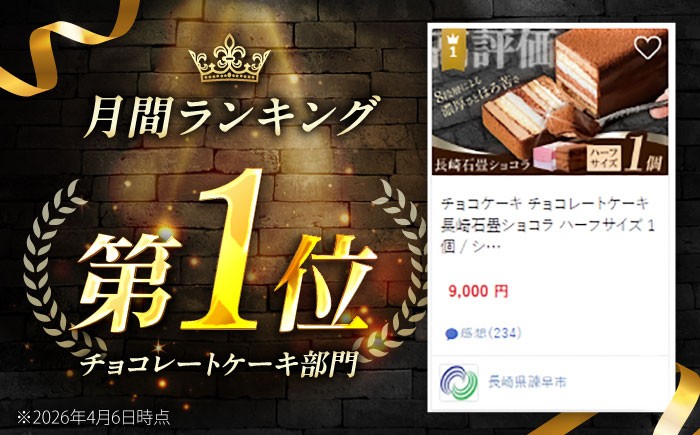The width and height of the screenshot is (700, 435).
Task: Click the ハーフサイズ label on product photo
Action: tap(605, 158)
